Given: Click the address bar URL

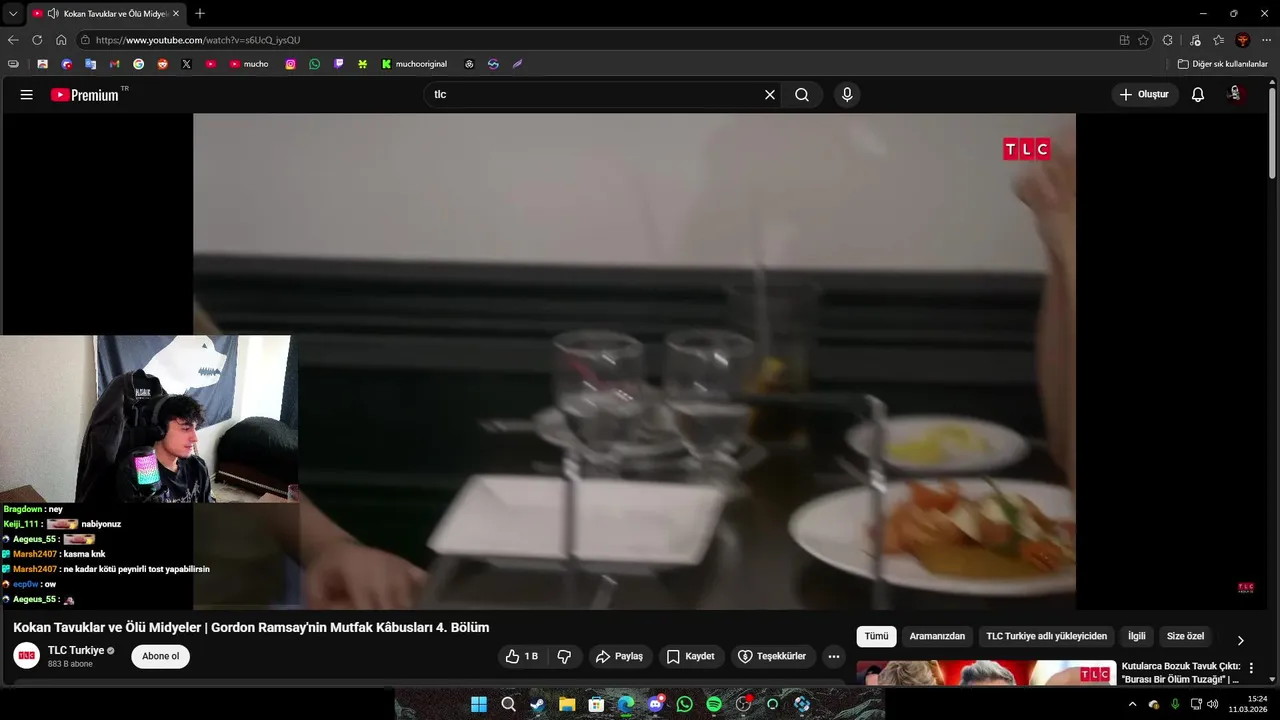Looking at the screenshot, I should [x=198, y=40].
